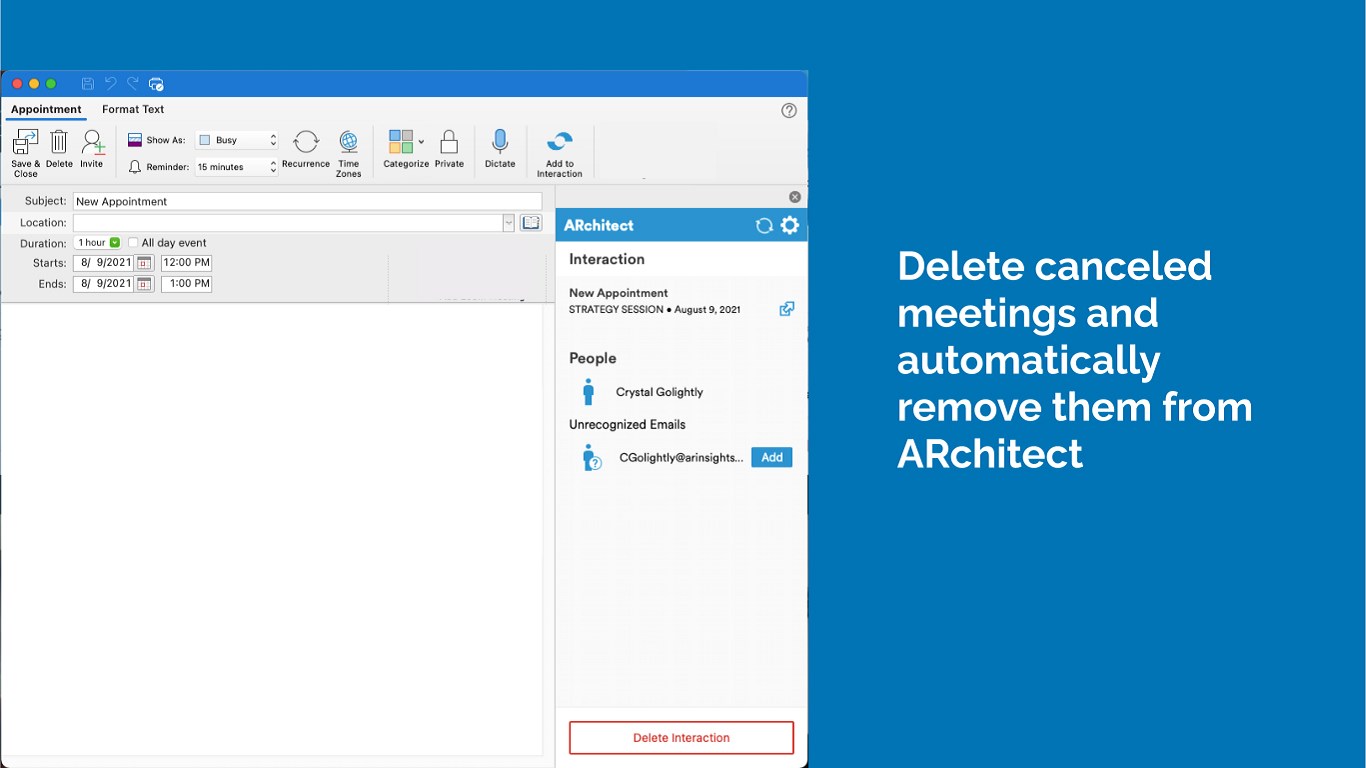
Task: Click the Save & Close icon
Action: 25,143
